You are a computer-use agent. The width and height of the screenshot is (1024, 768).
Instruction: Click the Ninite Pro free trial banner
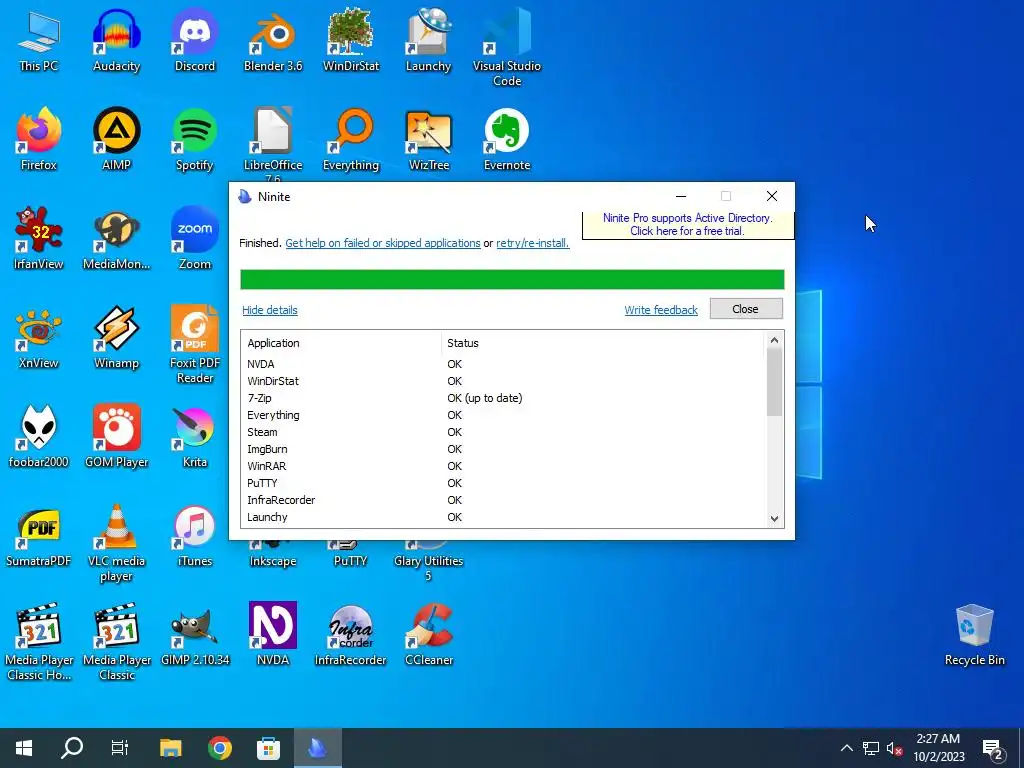click(688, 225)
